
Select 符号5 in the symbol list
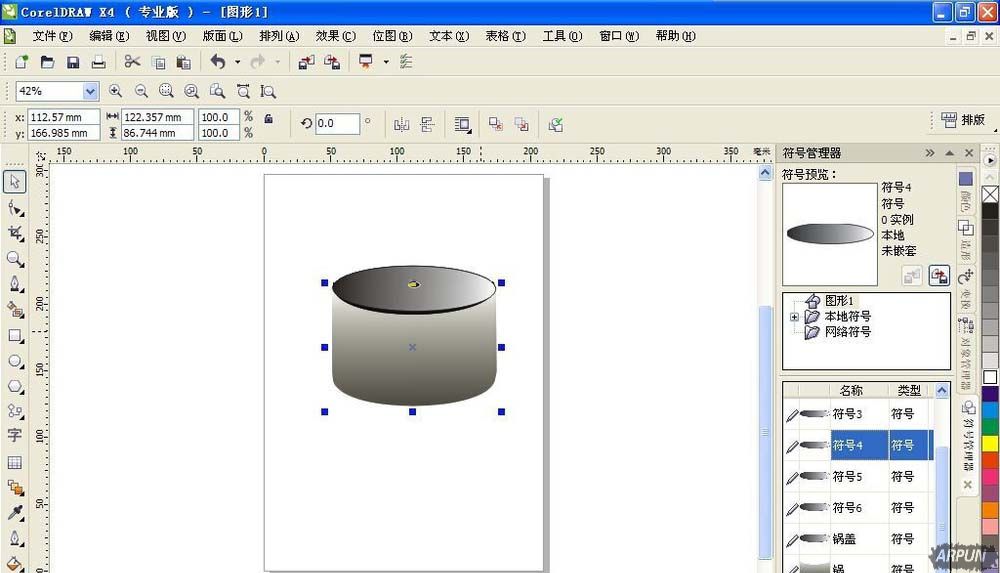pos(847,477)
